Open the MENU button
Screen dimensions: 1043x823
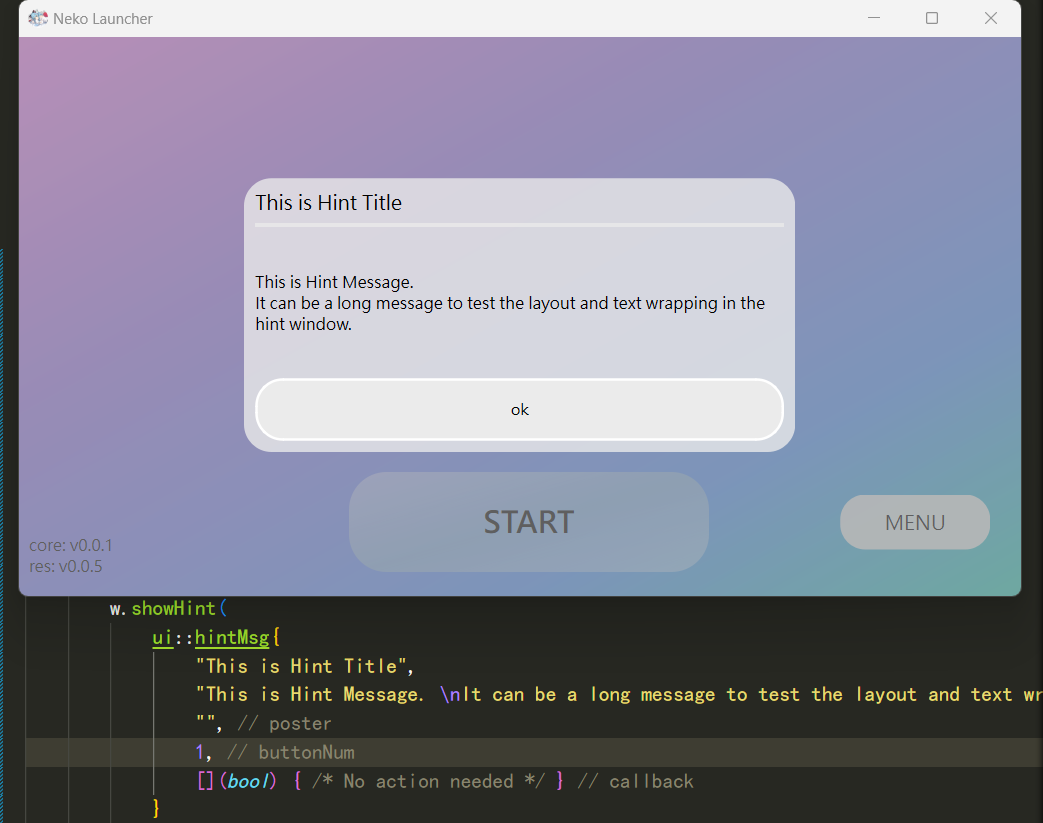(x=915, y=522)
